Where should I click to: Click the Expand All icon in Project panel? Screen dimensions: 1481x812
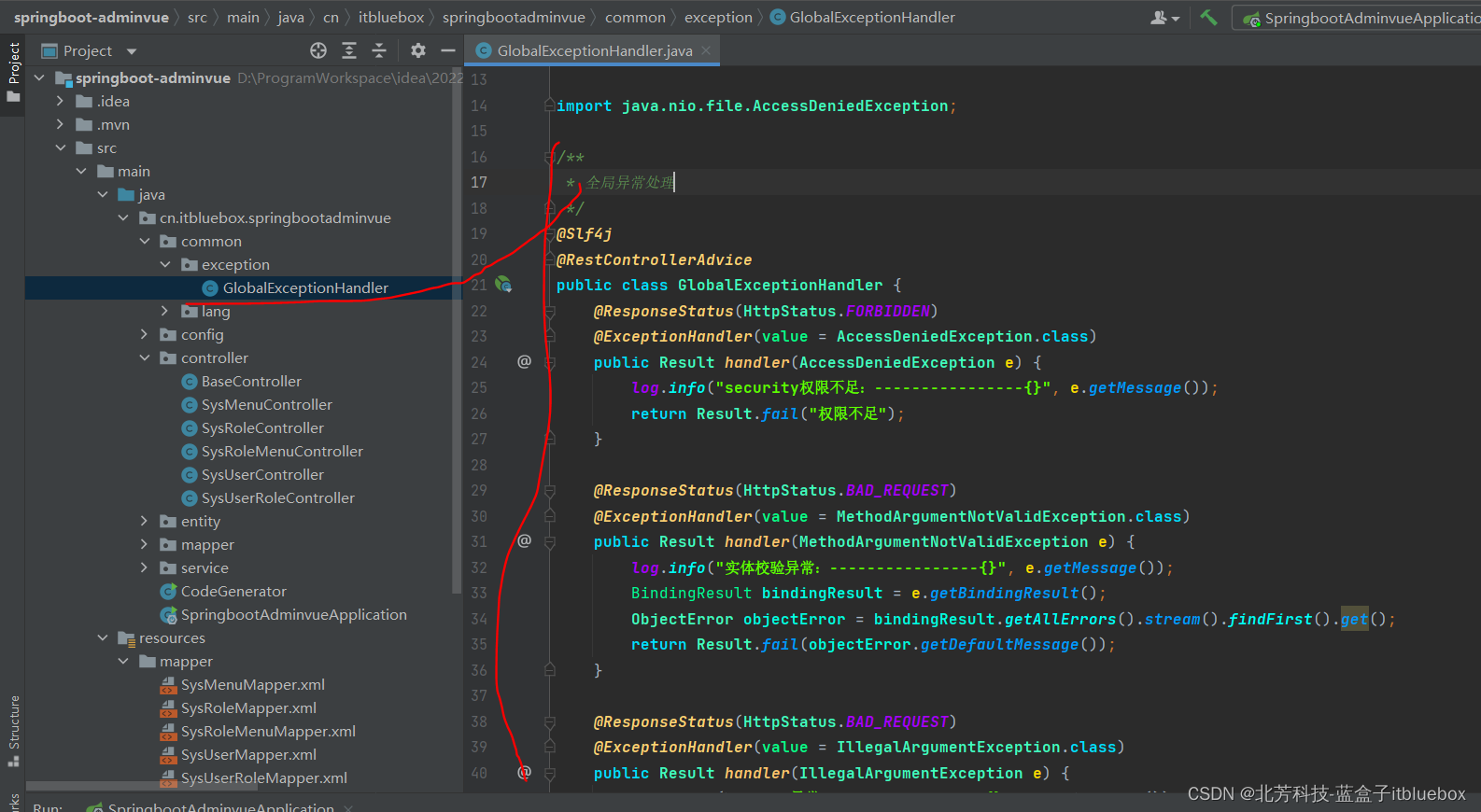[349, 50]
